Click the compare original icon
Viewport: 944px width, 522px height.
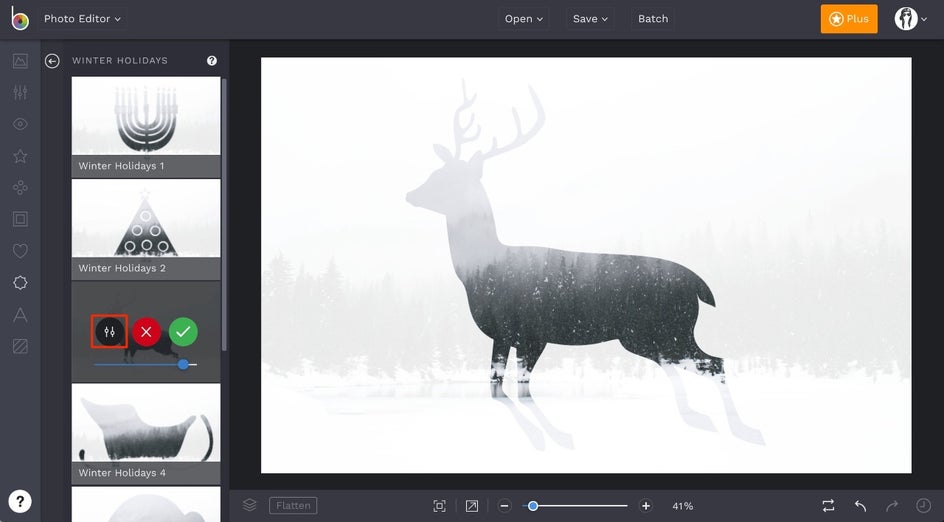tap(828, 506)
